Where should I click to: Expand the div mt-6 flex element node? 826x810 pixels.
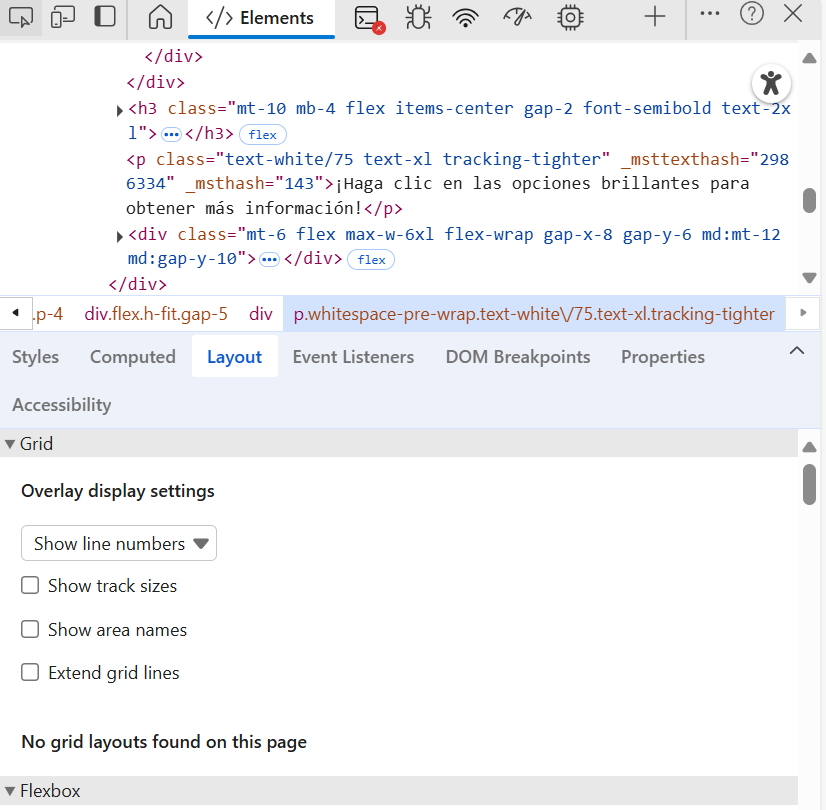120,236
